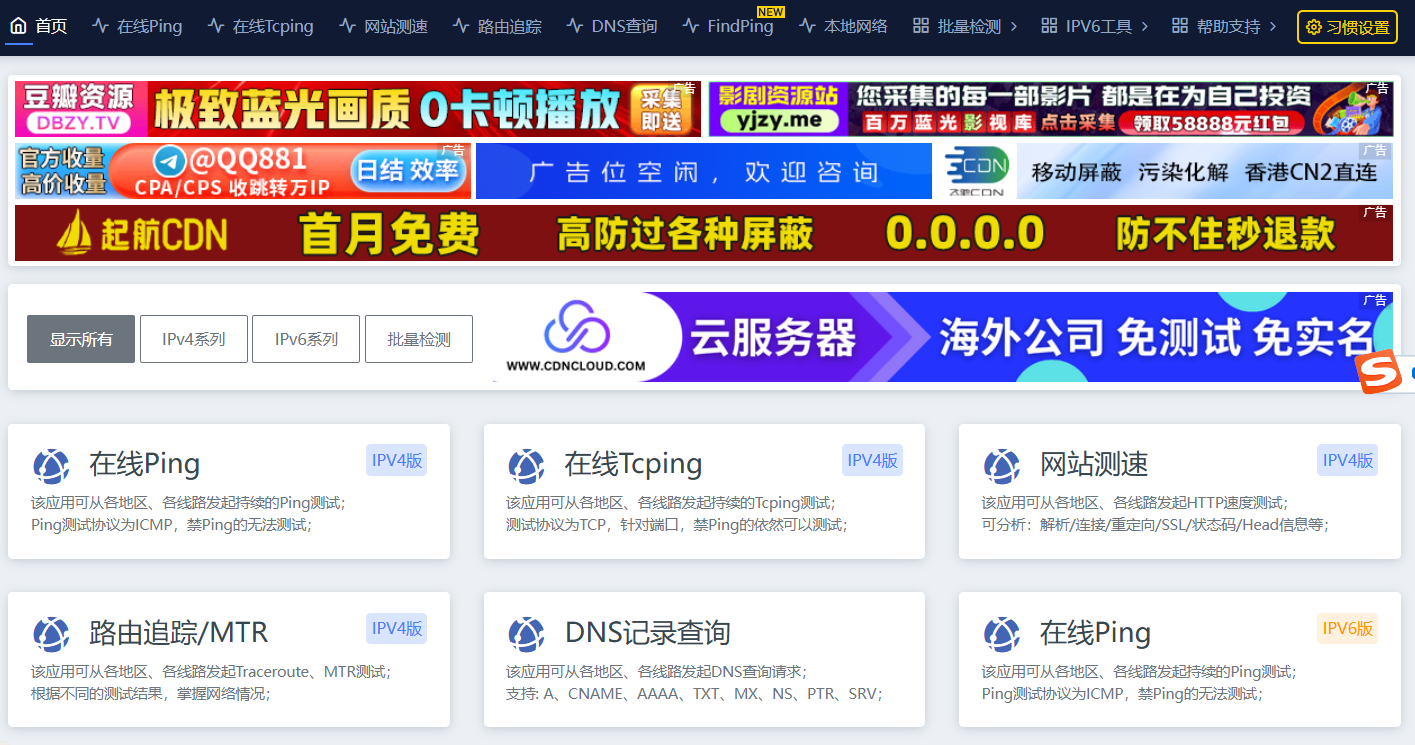Click the pulse icon beside 网站测速 in navbar

pyautogui.click(x=347, y=26)
